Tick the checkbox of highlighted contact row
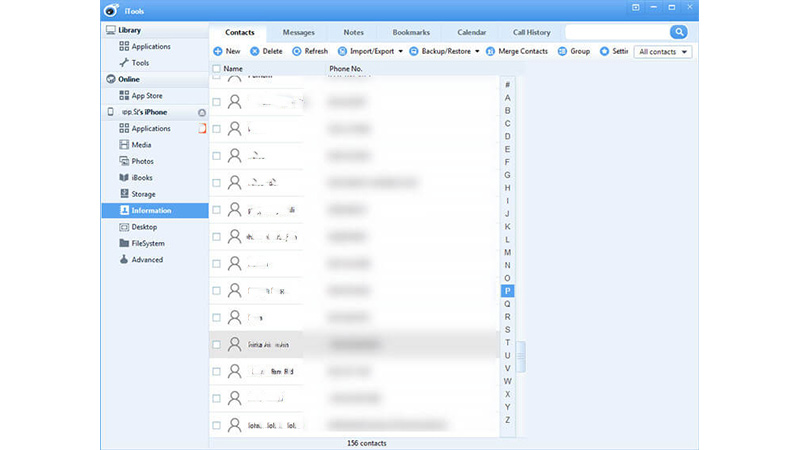Screen dimensions: 800x450 [x=216, y=343]
